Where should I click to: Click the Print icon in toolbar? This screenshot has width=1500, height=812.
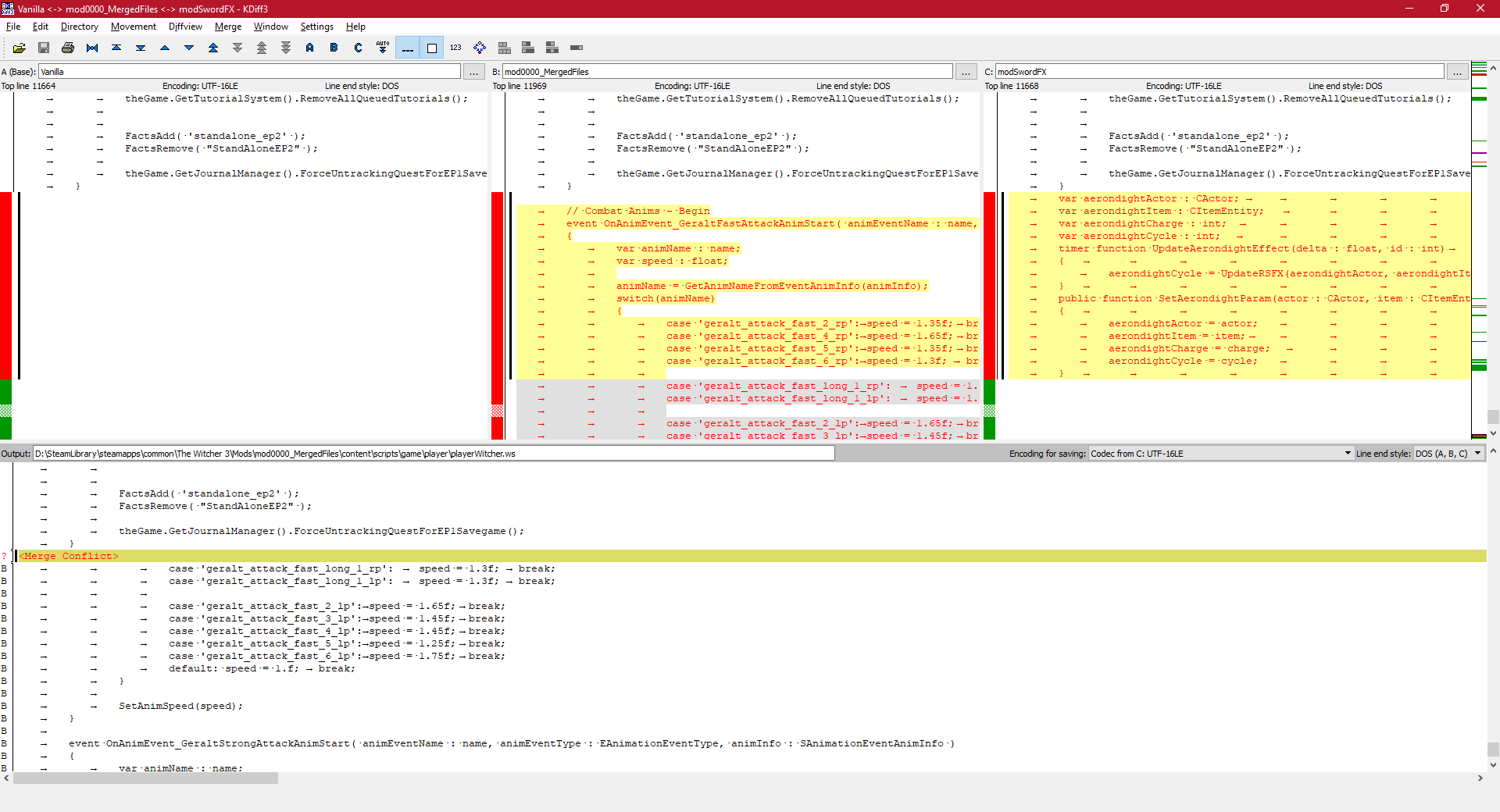point(68,48)
